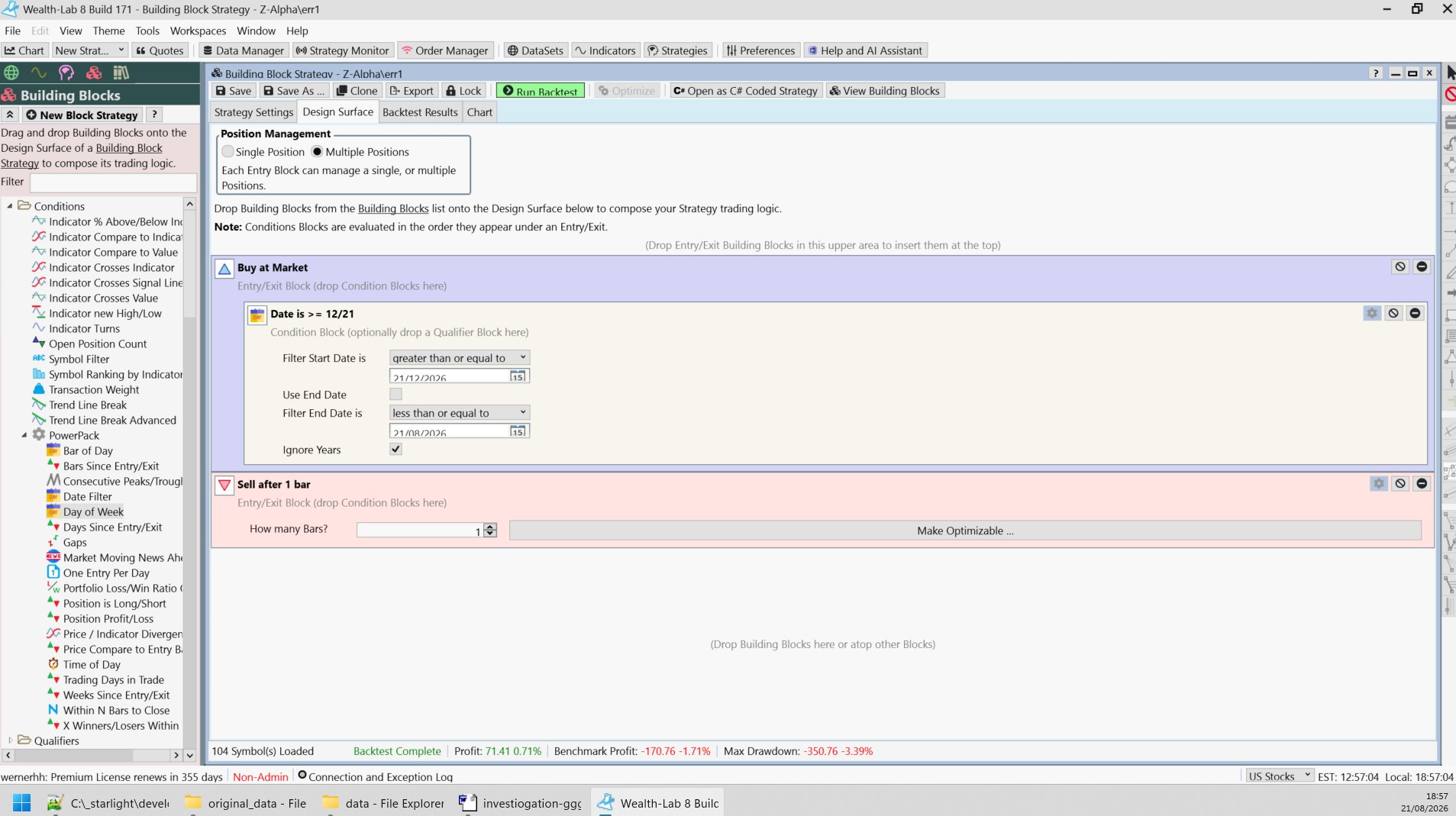
Task: Disable the Date is >= 12/21 condition block
Action: [x=1393, y=313]
